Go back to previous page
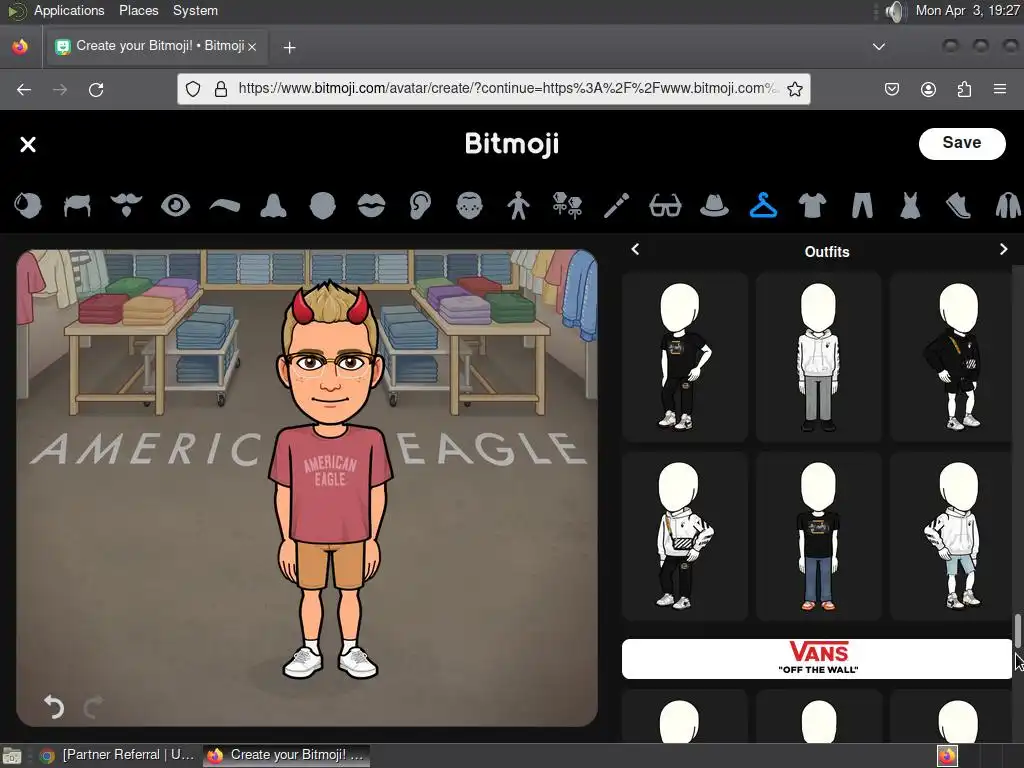 click(x=24, y=89)
